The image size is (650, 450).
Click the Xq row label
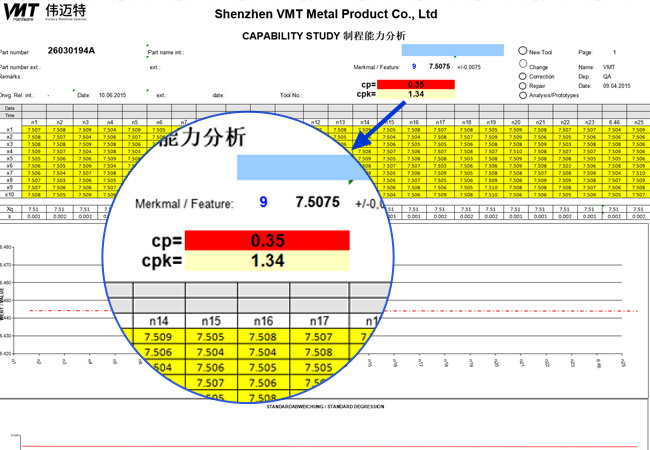[10, 210]
